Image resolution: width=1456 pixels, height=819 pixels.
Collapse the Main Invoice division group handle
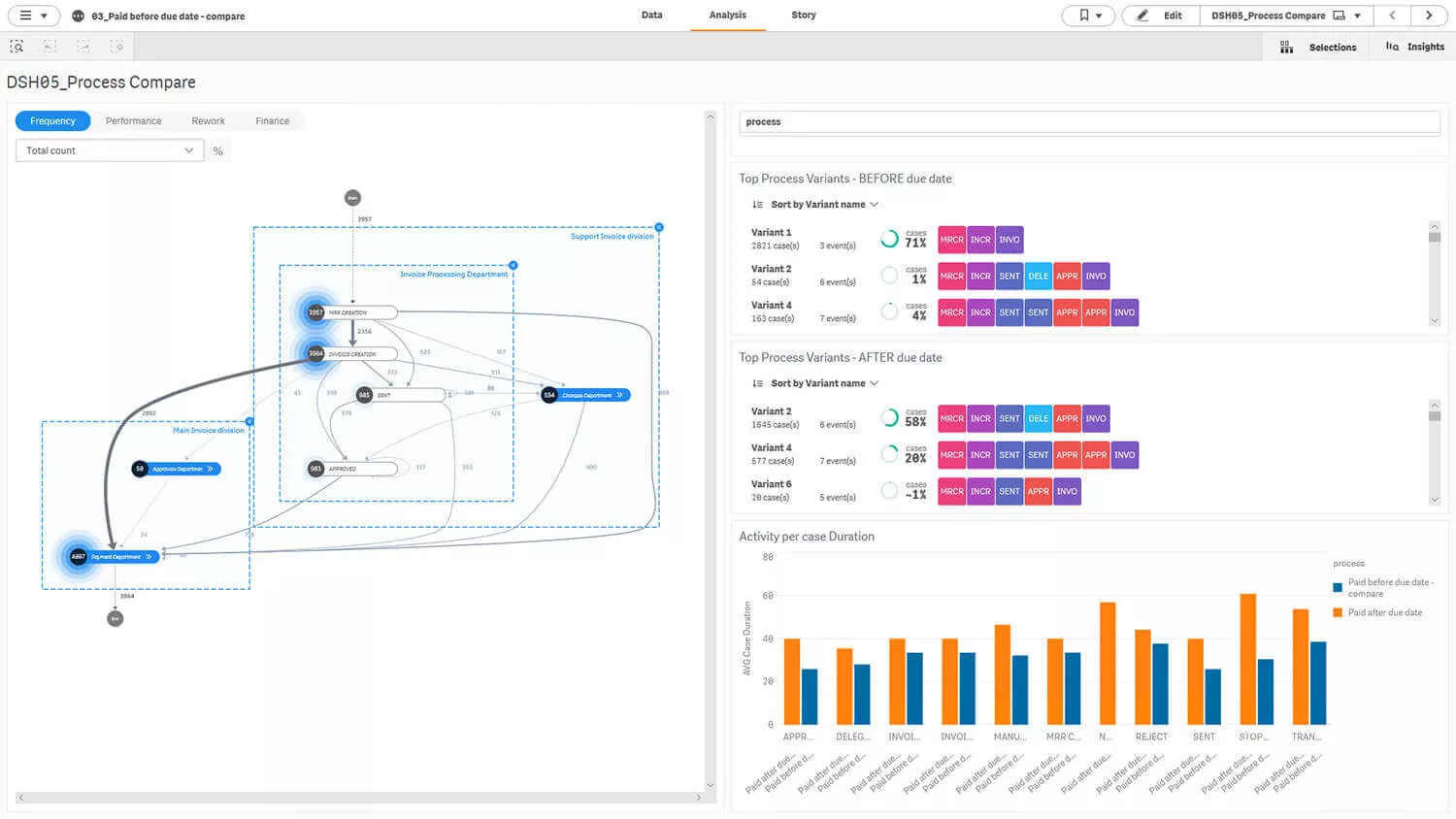tap(249, 421)
